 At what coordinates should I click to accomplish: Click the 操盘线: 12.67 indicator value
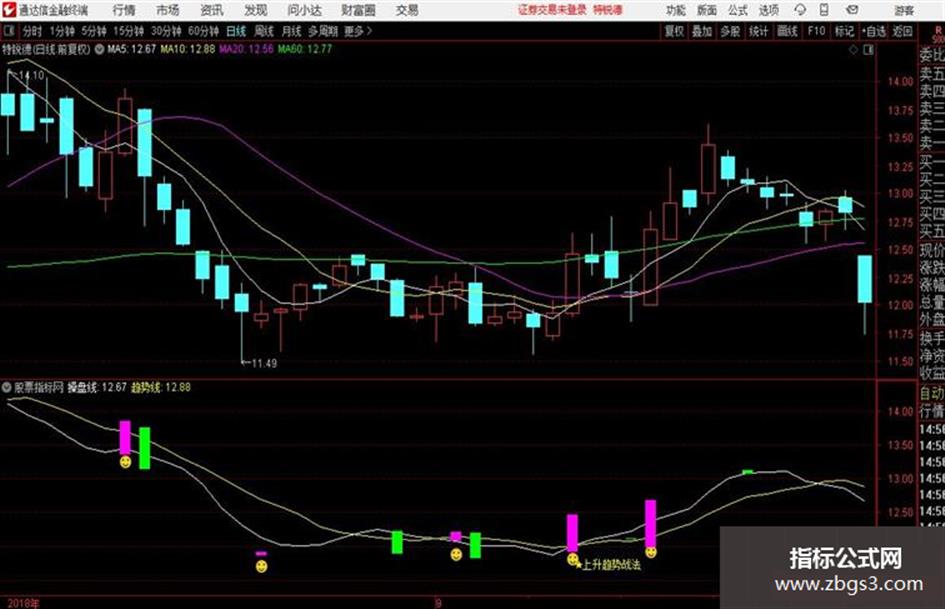point(96,387)
